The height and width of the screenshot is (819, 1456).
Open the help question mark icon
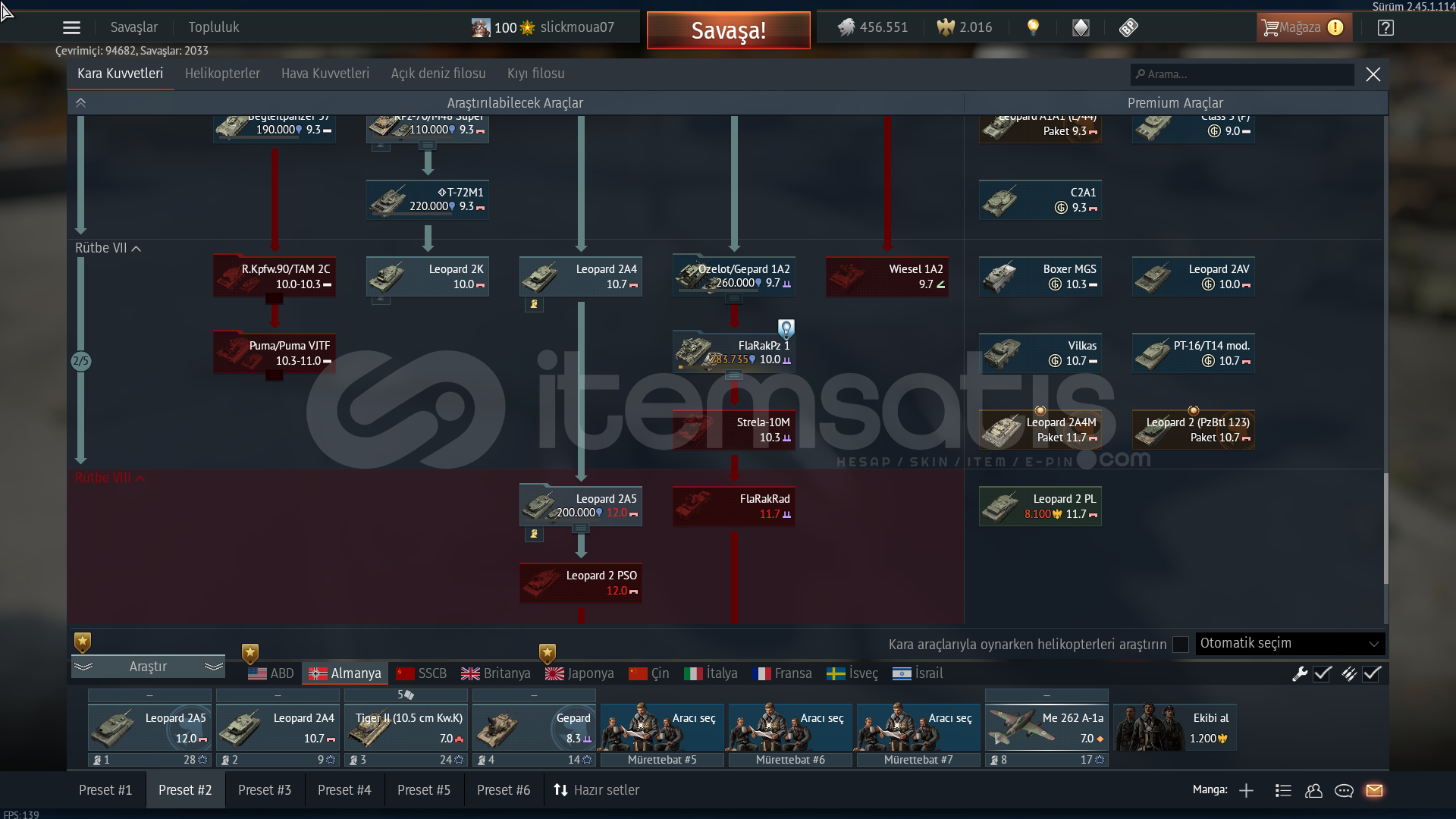tap(1385, 27)
